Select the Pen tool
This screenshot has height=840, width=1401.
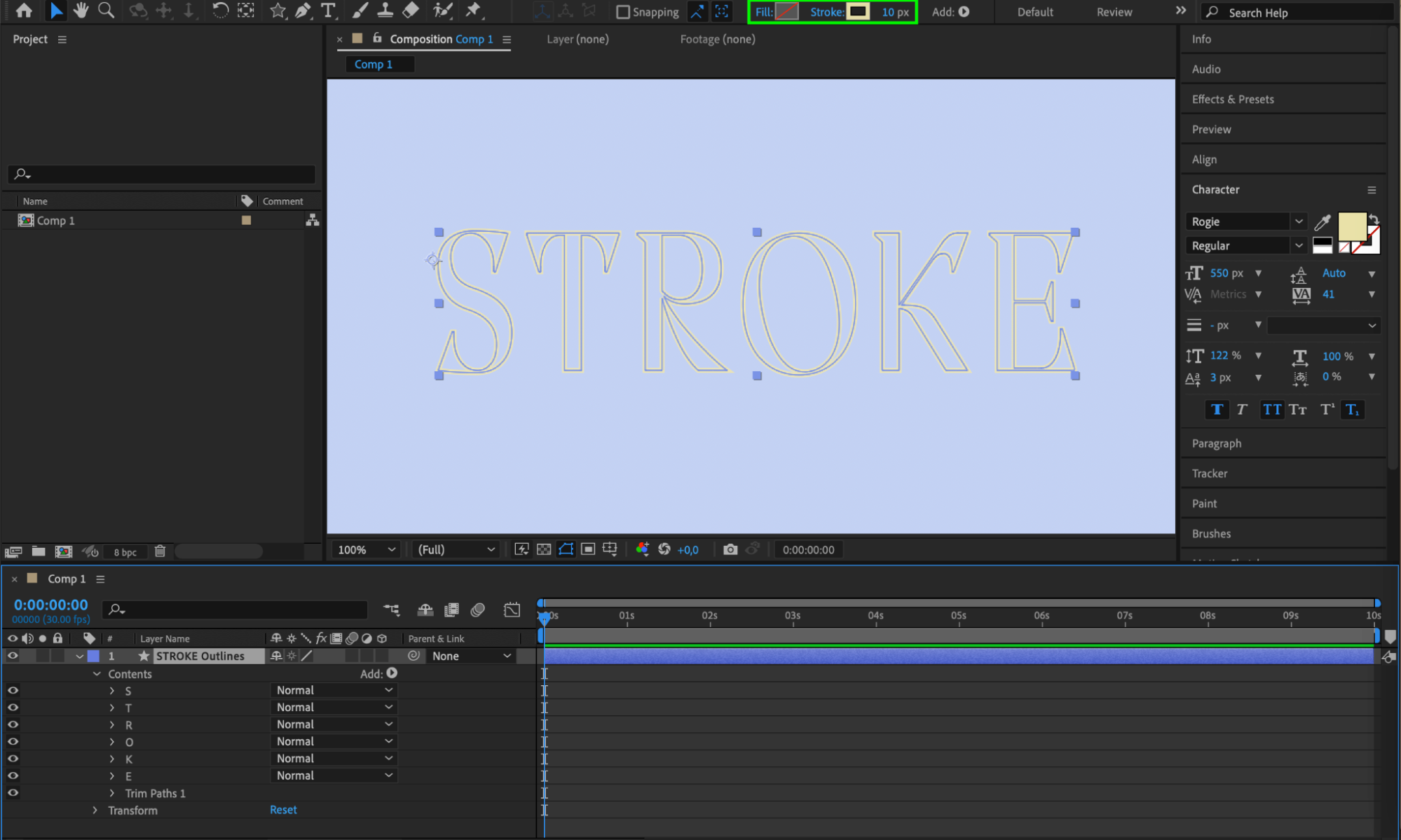303,11
